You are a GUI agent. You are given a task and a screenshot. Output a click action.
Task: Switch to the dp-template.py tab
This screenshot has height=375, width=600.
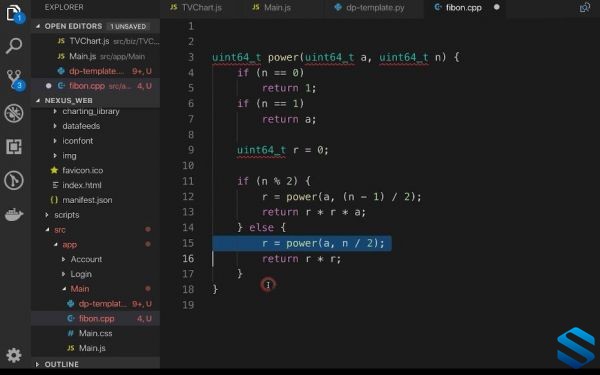[369, 7]
